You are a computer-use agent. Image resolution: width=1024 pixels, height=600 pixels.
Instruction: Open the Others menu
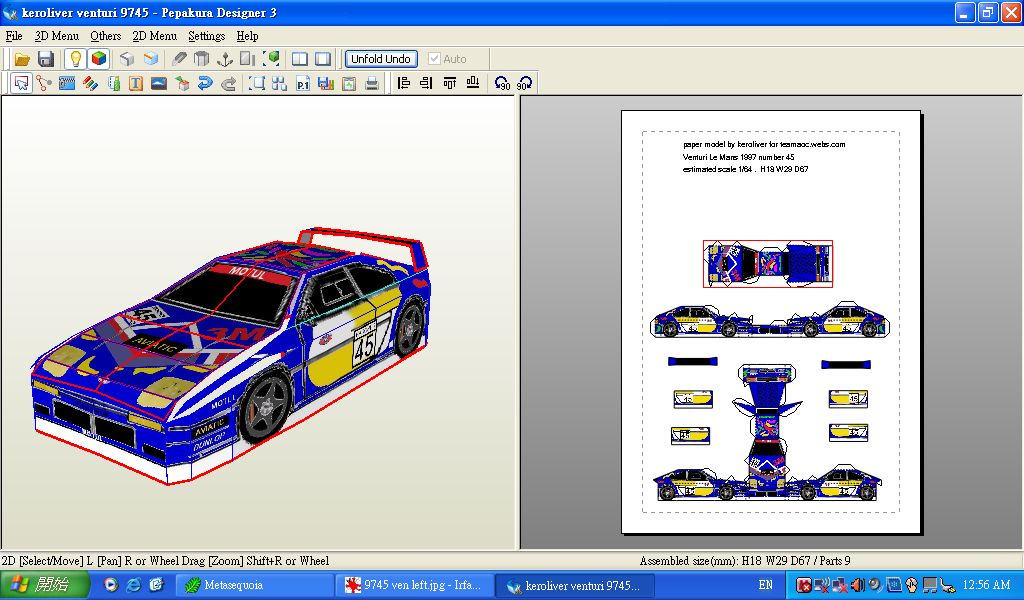click(105, 36)
